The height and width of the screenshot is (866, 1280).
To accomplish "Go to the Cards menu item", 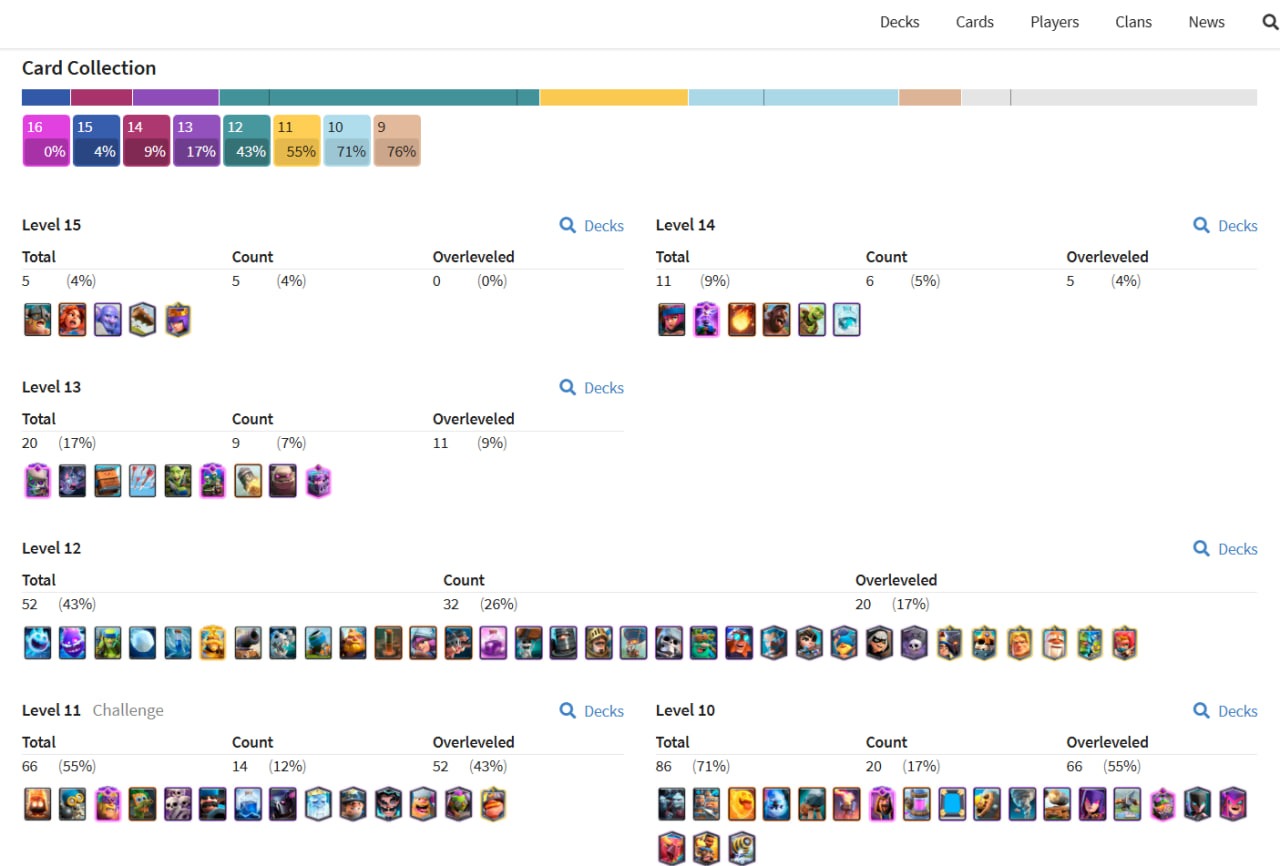I will (x=974, y=22).
